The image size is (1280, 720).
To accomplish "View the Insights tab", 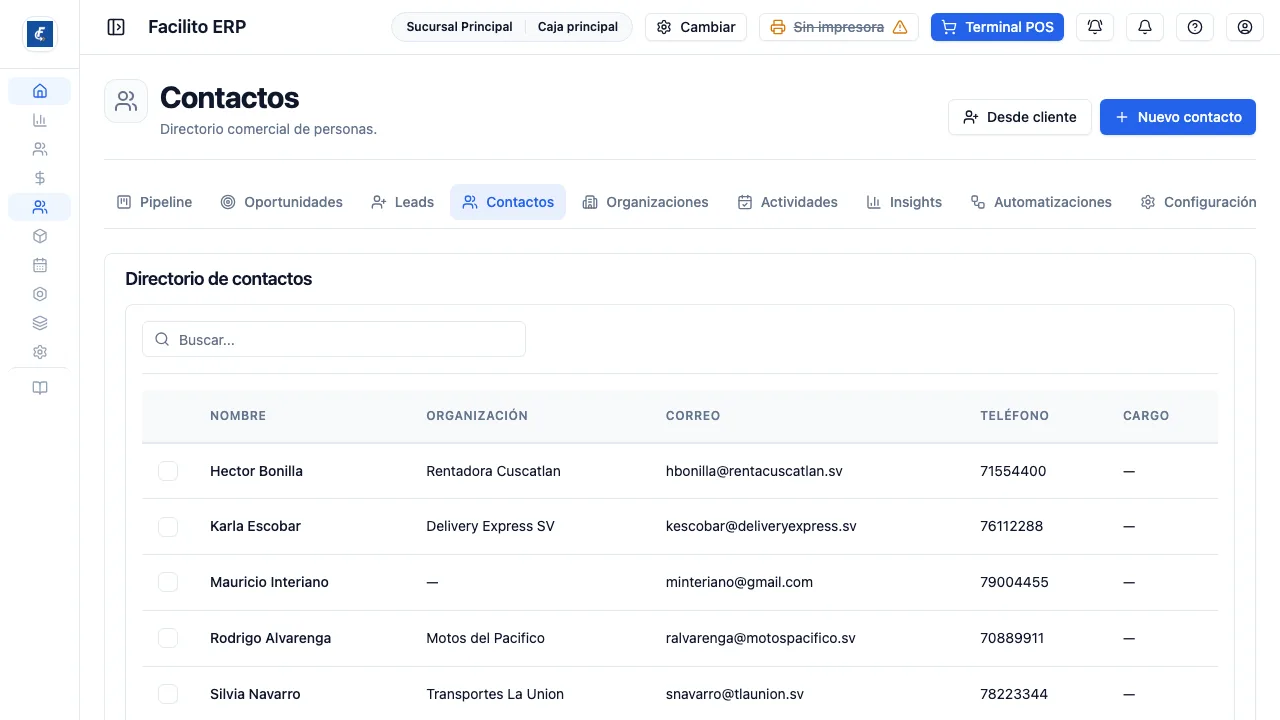I will pyautogui.click(x=904, y=202).
